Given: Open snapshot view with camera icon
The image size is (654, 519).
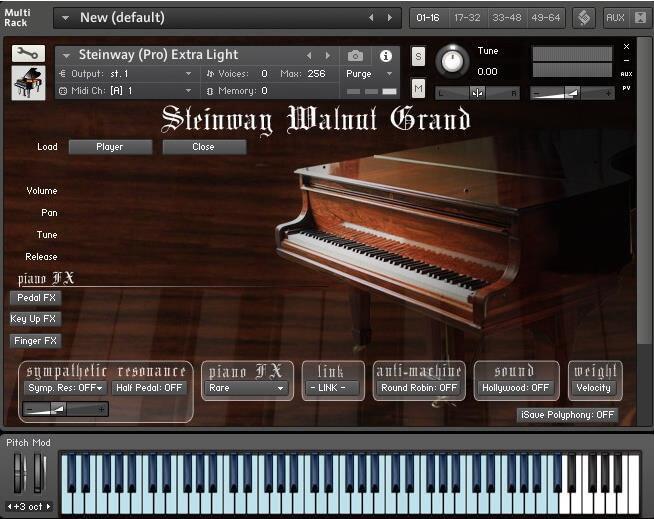Looking at the screenshot, I should point(355,55).
